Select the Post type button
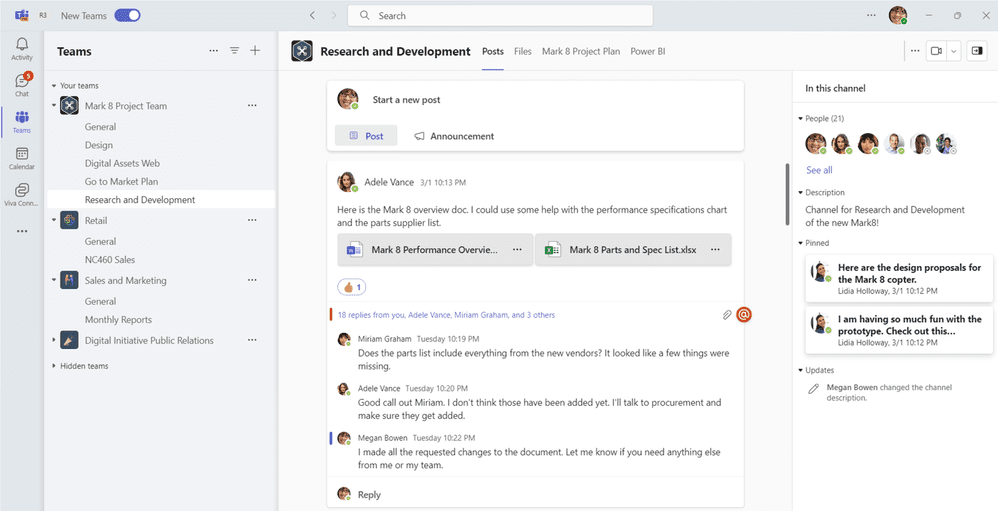 (x=366, y=136)
